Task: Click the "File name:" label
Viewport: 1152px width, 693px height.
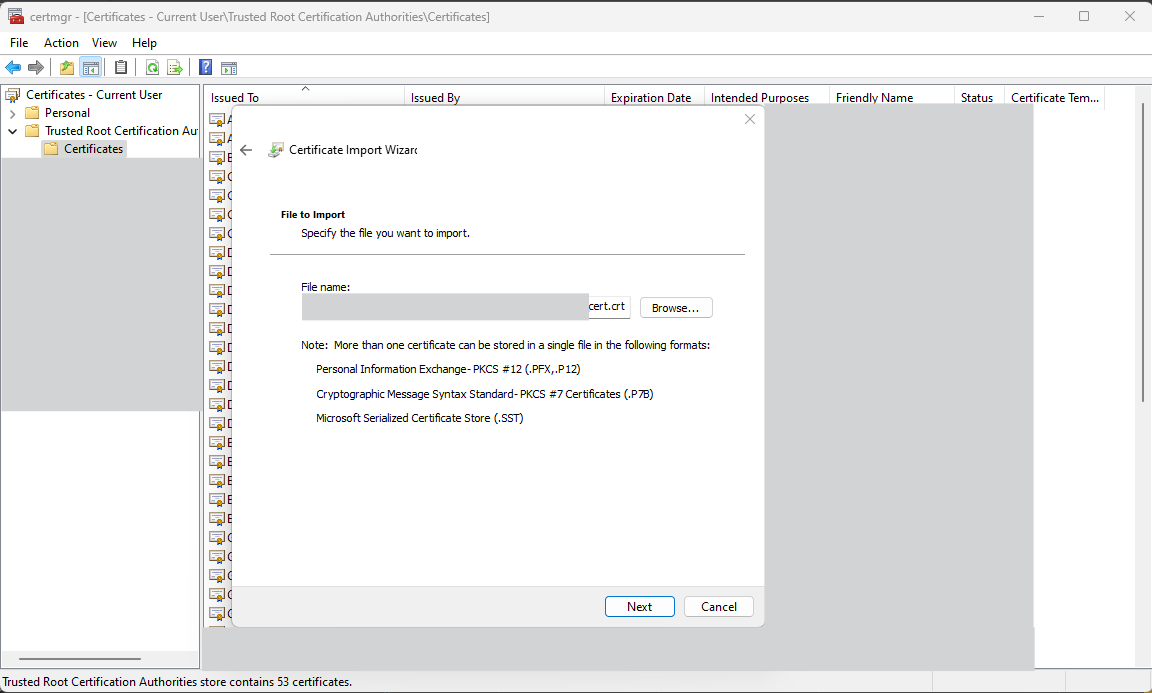Action: pos(325,287)
